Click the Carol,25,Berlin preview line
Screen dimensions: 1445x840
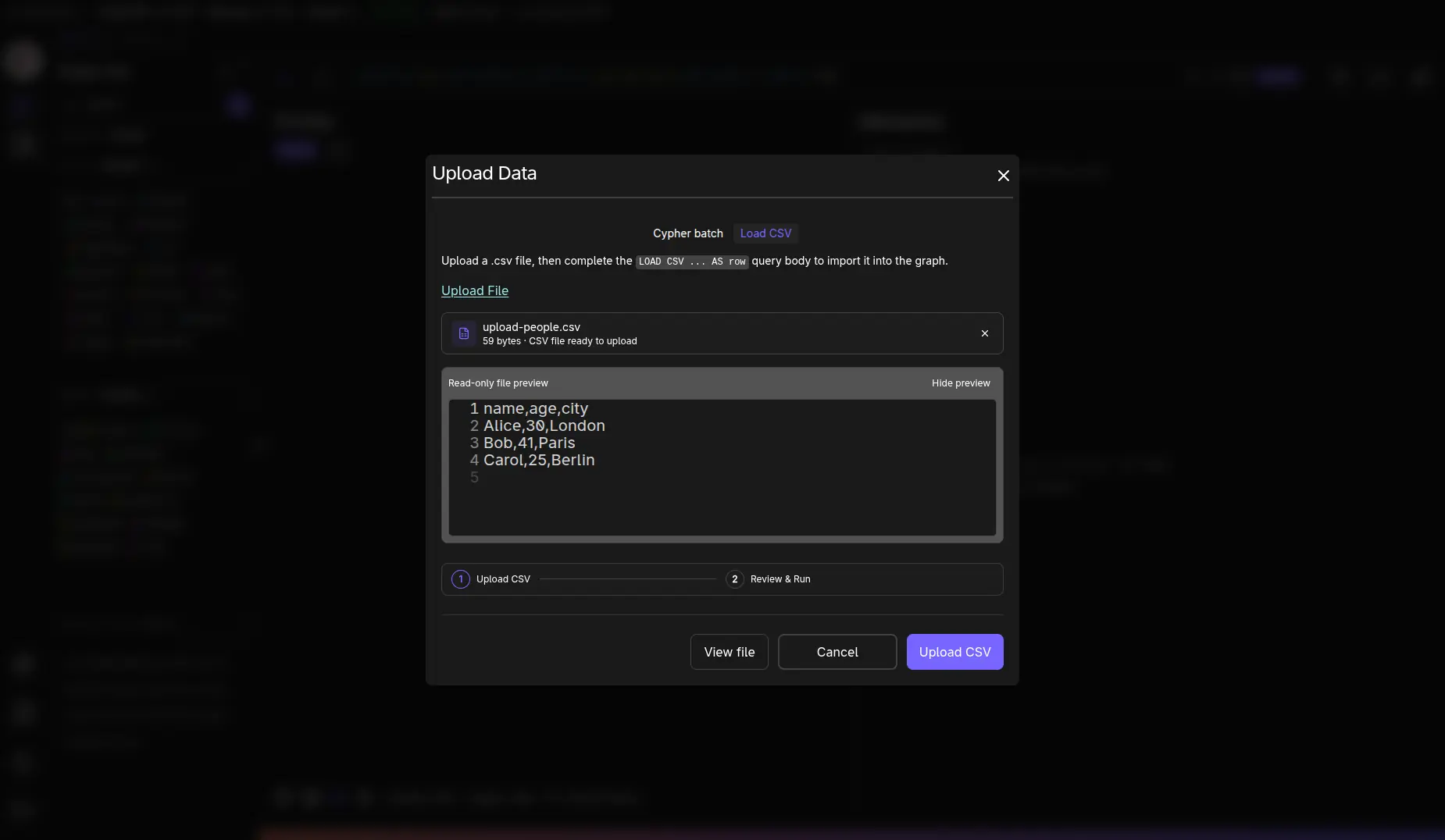(x=539, y=460)
